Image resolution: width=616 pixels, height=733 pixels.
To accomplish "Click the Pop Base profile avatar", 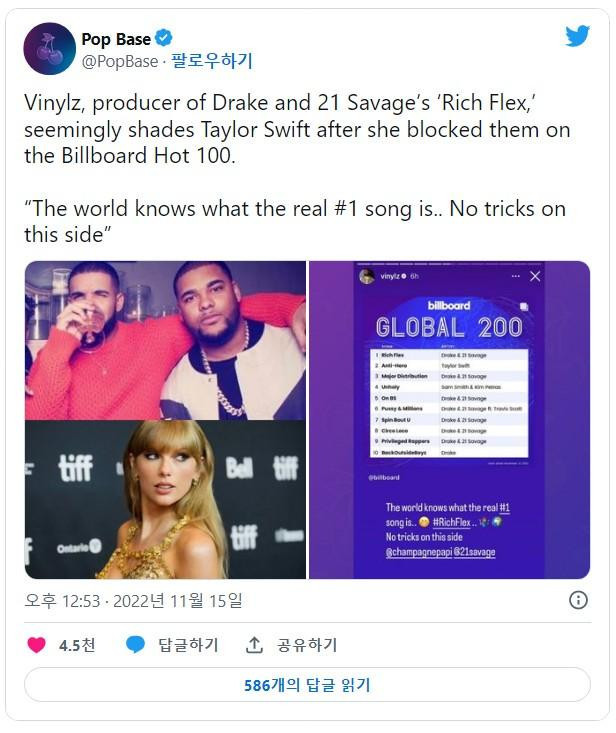I will 49,48.
